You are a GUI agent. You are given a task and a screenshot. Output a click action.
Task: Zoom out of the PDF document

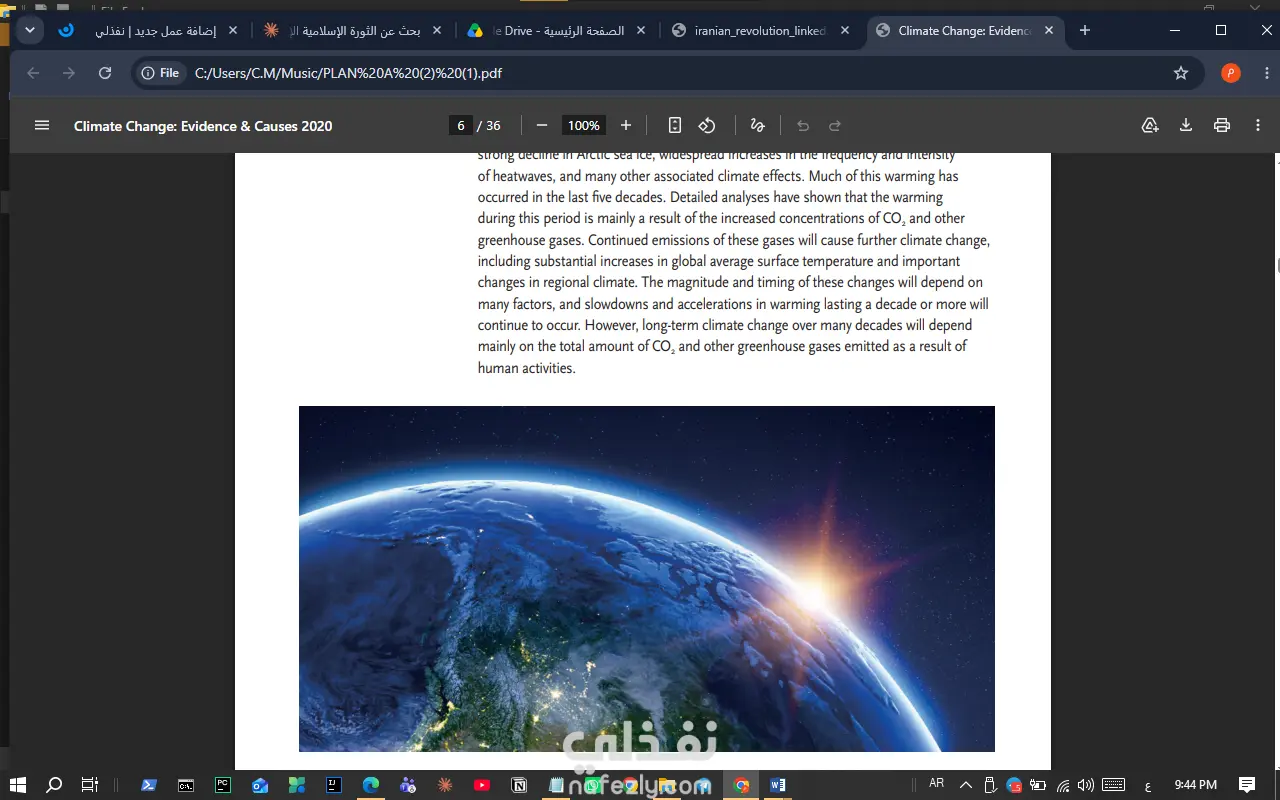pos(542,125)
